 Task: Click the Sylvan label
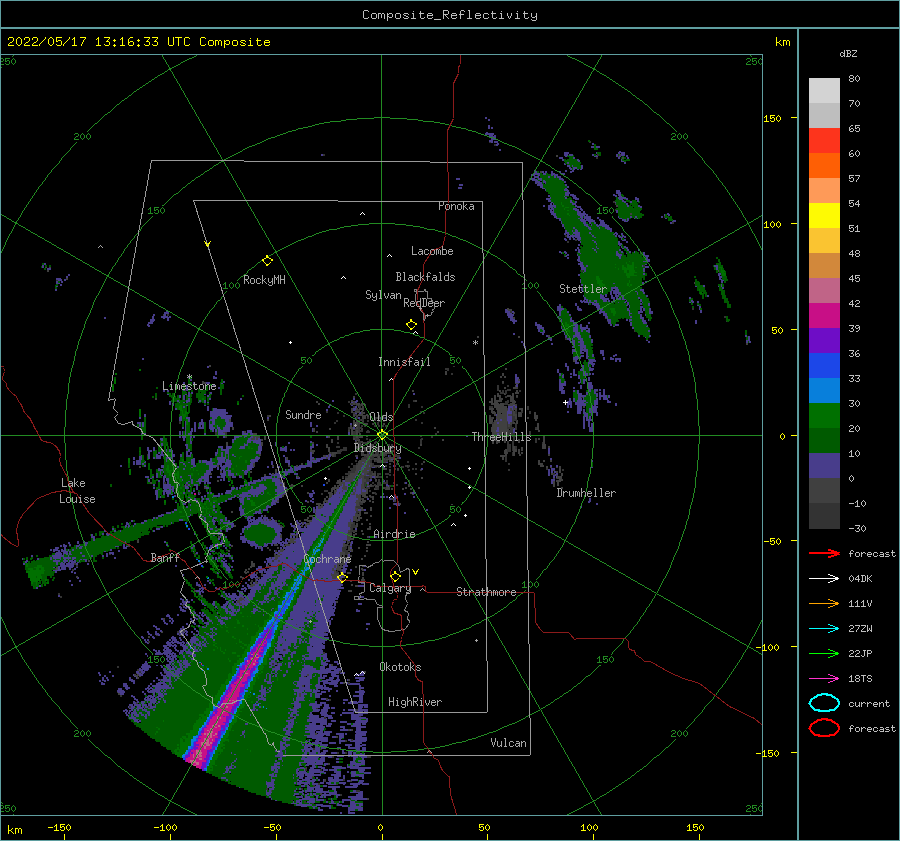pos(383,295)
